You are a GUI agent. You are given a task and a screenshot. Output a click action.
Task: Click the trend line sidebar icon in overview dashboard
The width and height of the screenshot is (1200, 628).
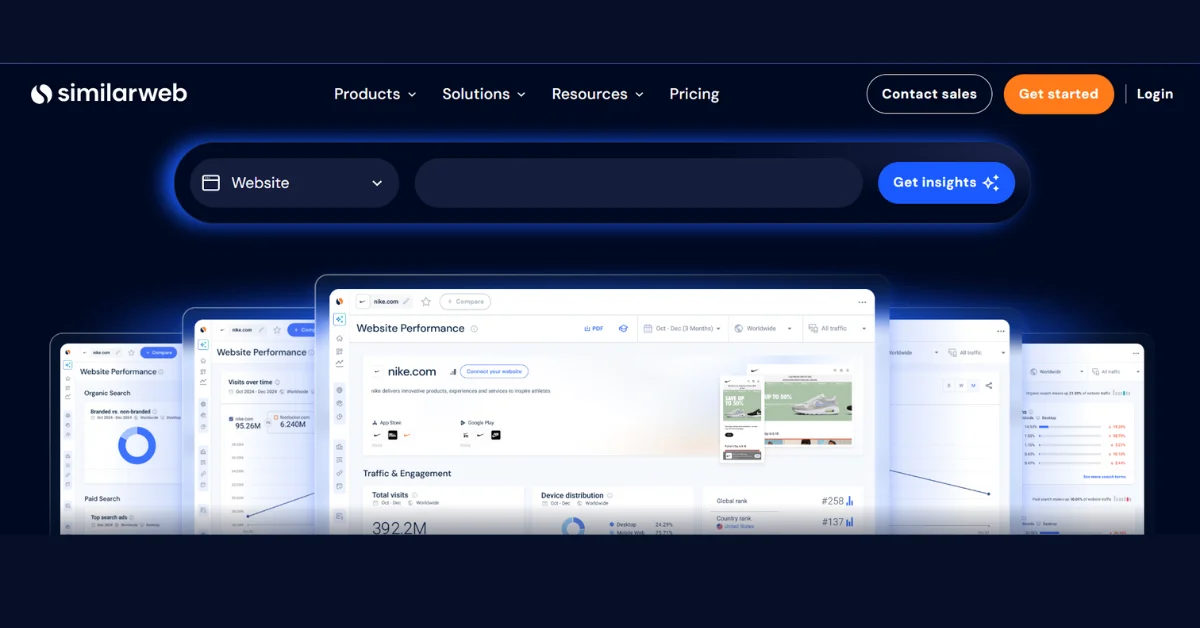340,364
